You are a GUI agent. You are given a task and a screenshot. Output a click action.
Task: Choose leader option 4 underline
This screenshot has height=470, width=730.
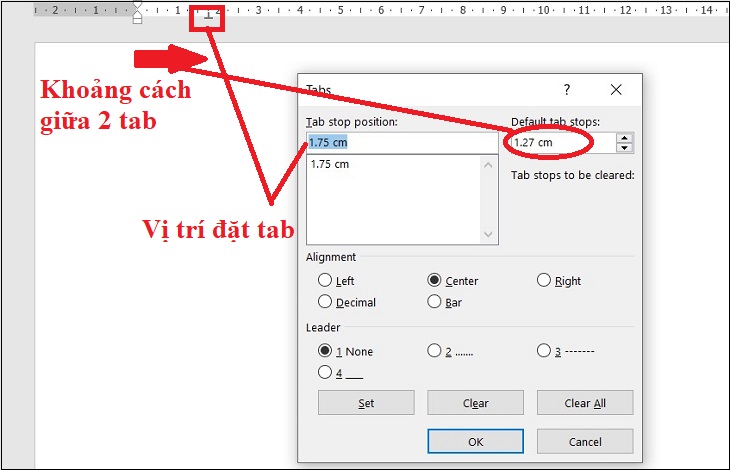tap(325, 372)
